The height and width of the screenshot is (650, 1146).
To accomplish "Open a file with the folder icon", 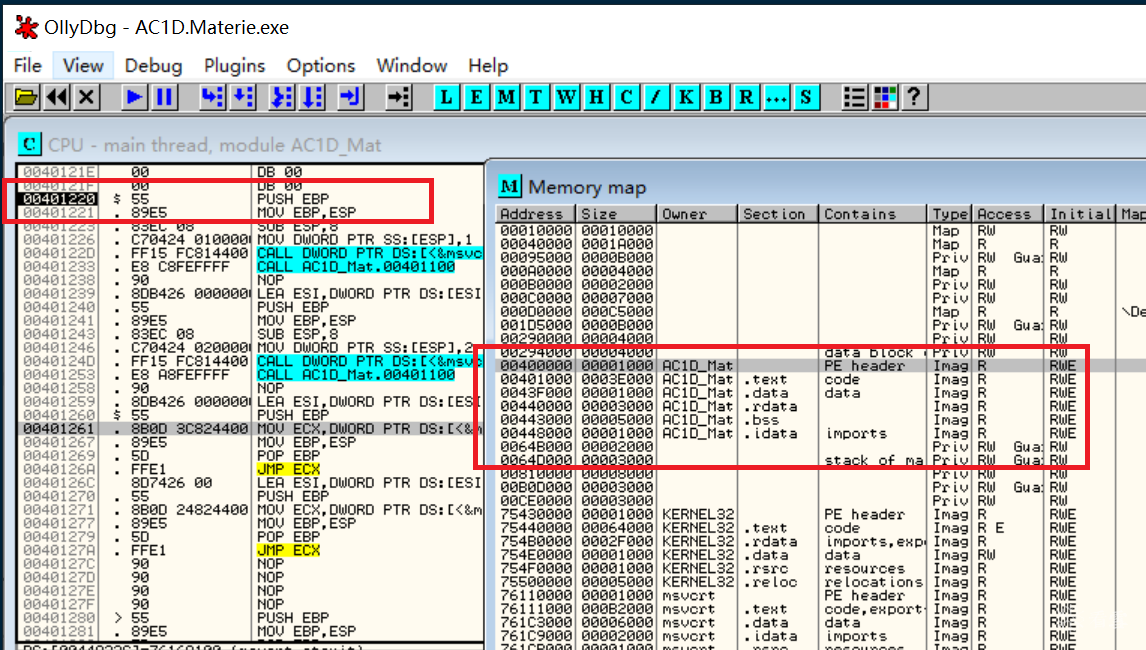I will (26, 97).
